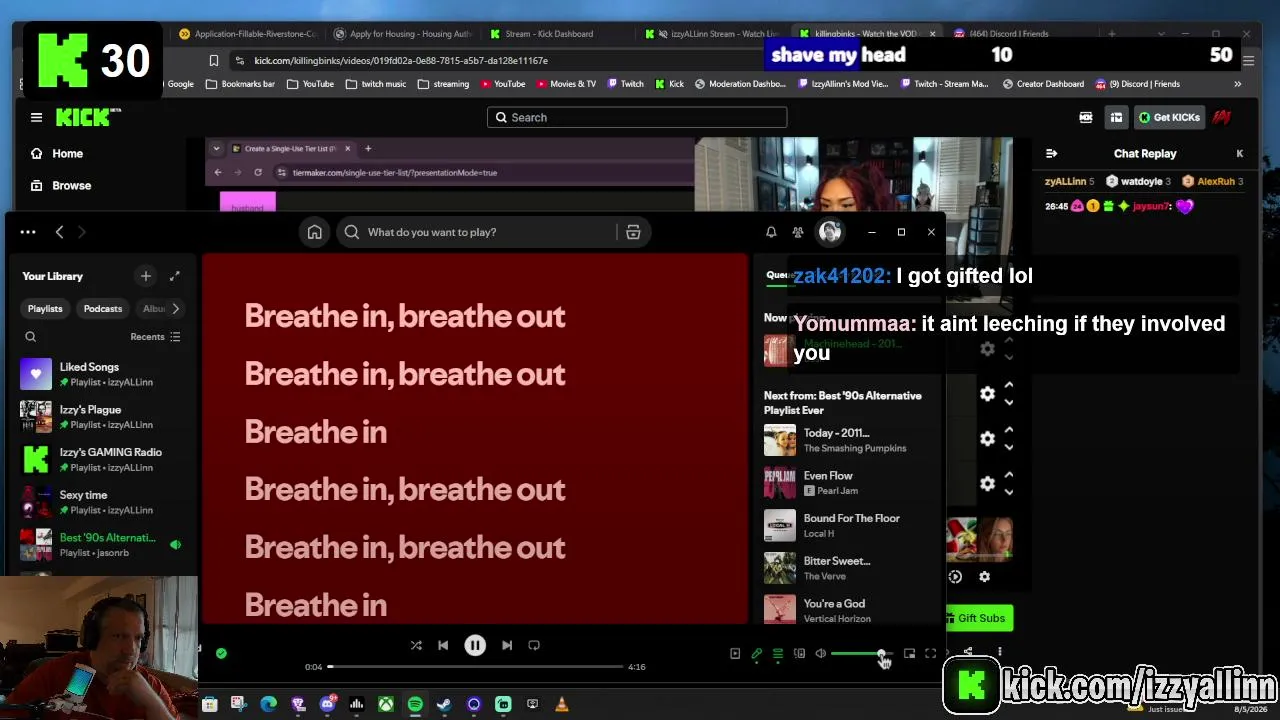Click the Kick search box
The height and width of the screenshot is (720, 1280).
[x=637, y=118]
